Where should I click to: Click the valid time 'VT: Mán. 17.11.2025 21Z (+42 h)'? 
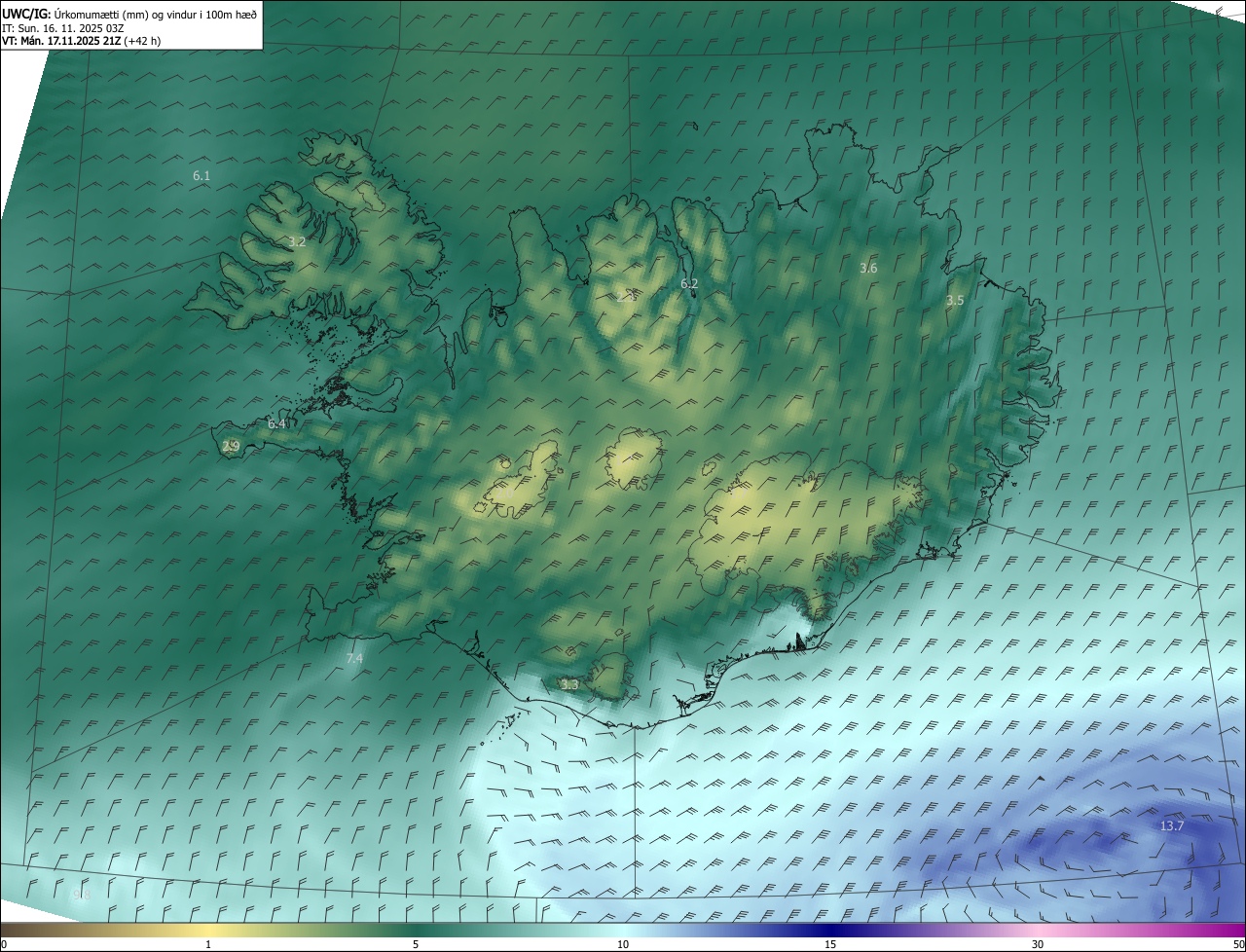[x=82, y=41]
